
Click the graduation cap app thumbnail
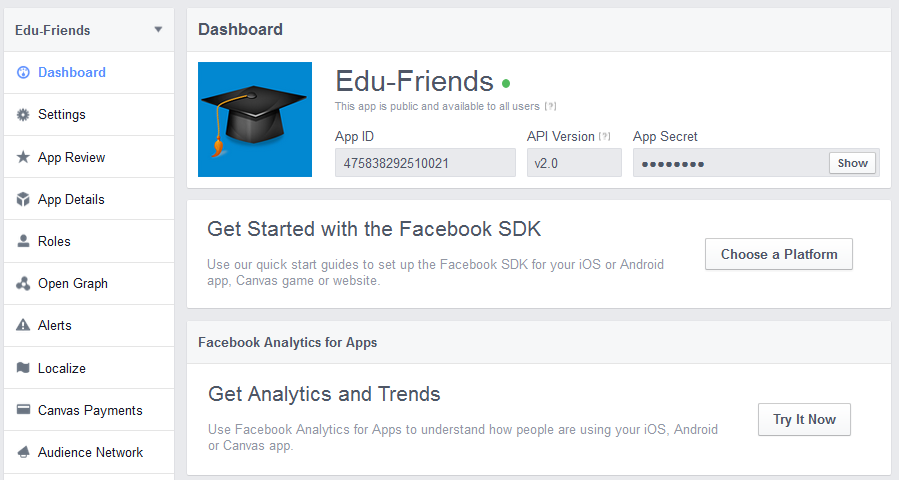(255, 119)
